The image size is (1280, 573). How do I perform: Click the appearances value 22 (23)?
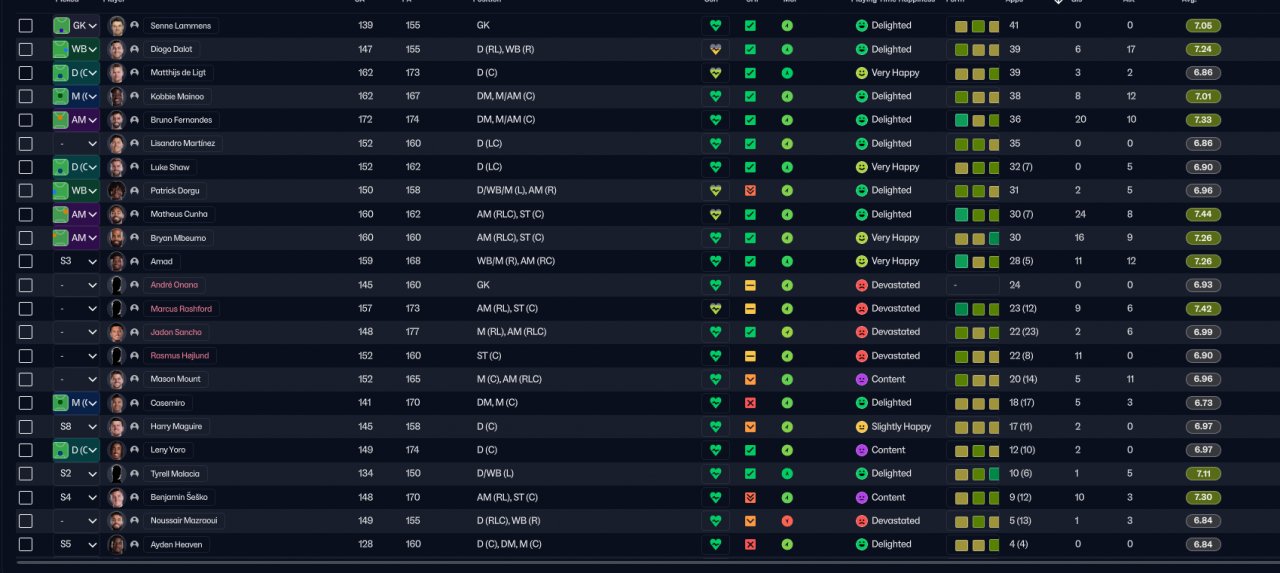pyautogui.click(x=1024, y=332)
